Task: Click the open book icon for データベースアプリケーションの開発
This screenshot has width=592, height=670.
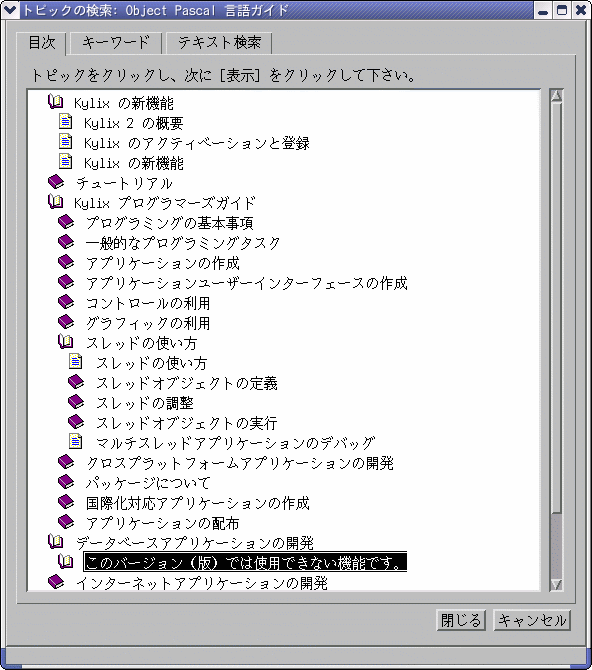Action: [x=56, y=542]
